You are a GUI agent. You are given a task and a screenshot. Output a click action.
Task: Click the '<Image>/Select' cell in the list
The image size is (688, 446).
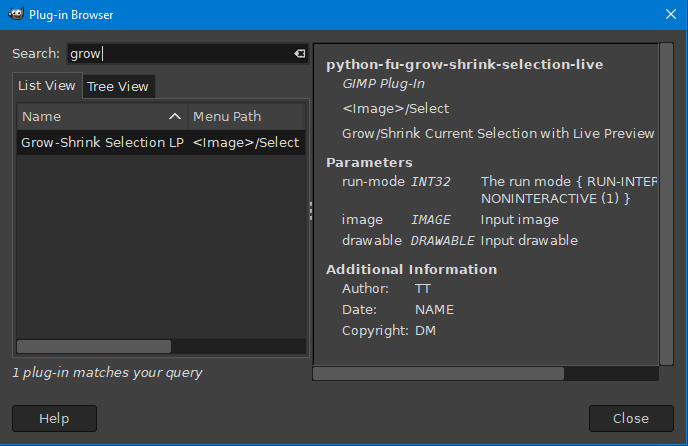point(246,142)
